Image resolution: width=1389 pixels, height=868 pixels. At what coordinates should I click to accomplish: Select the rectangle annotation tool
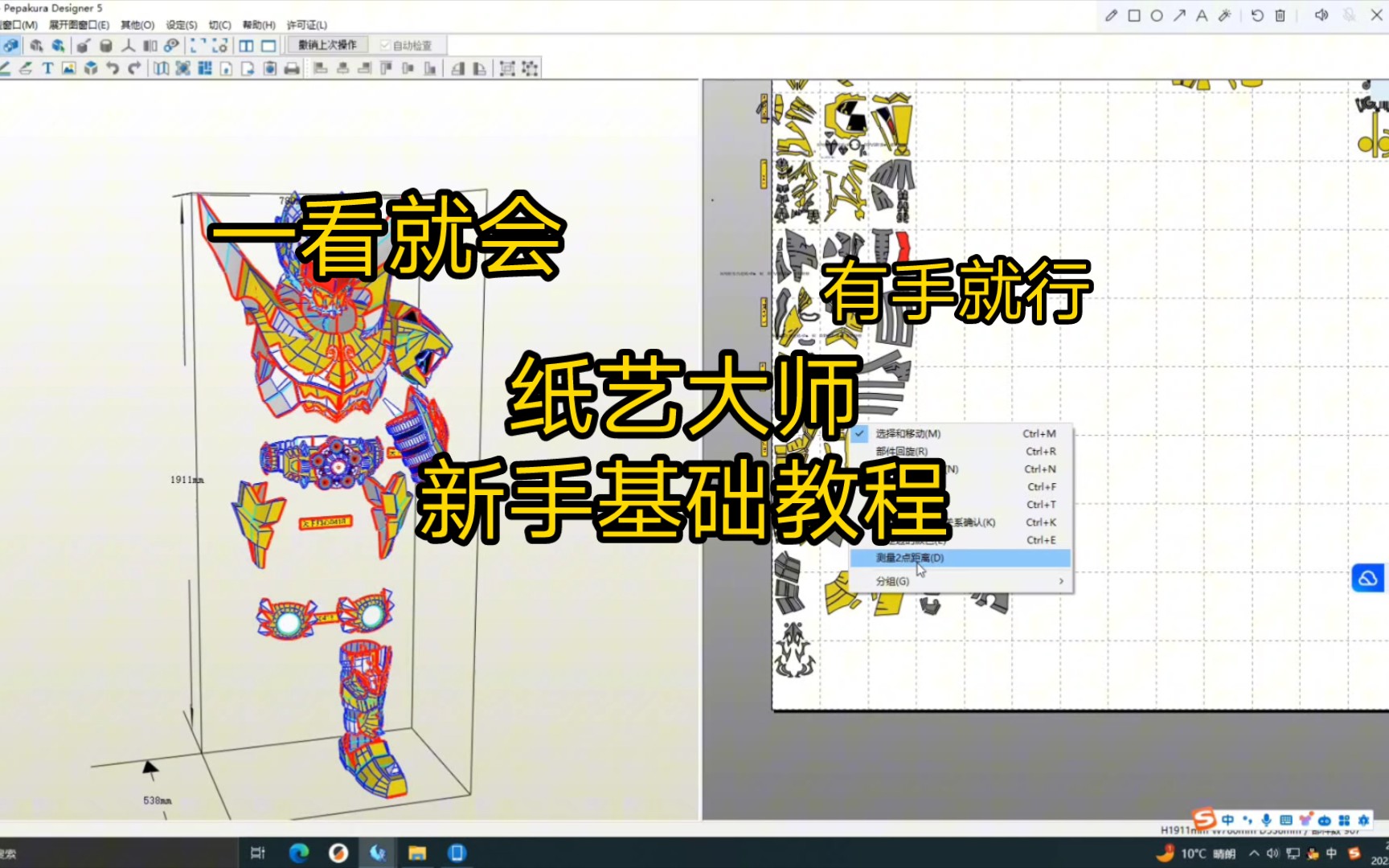1134,15
